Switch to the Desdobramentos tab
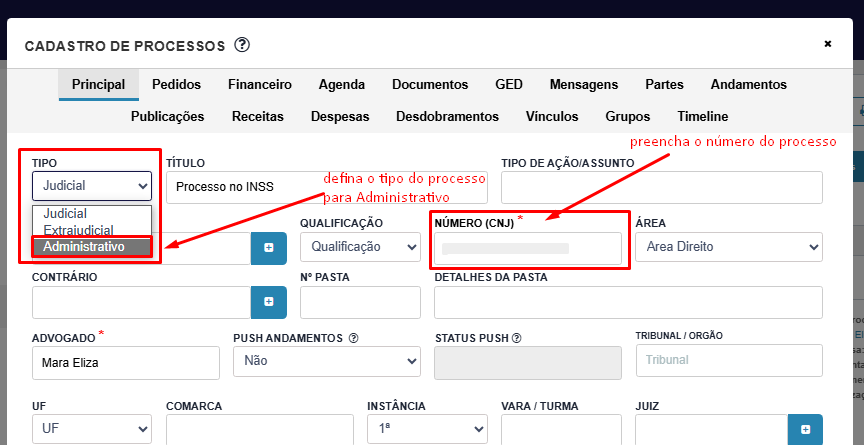This screenshot has width=864, height=445. tap(447, 117)
